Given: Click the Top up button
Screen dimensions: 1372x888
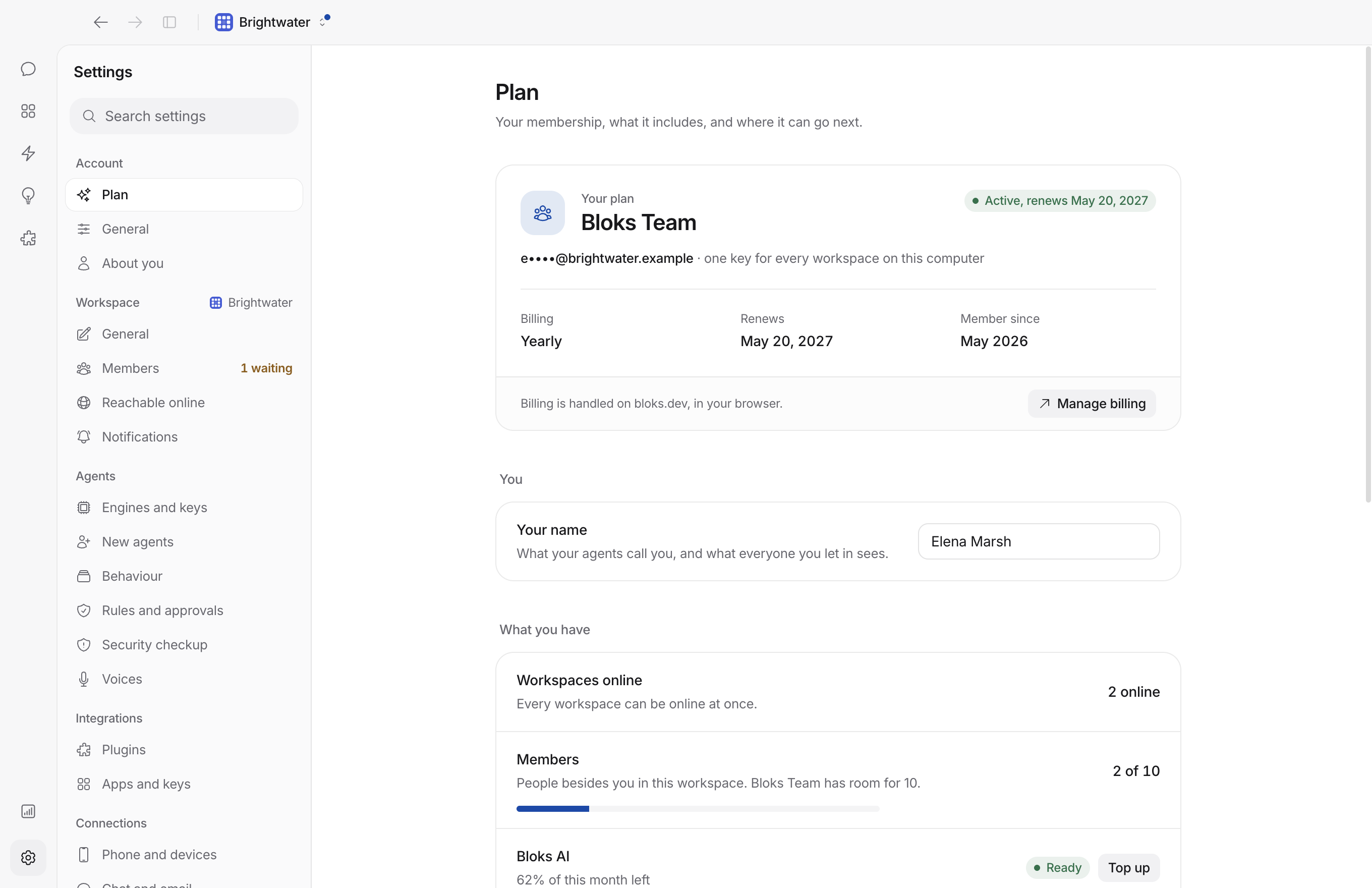Looking at the screenshot, I should pos(1128,868).
